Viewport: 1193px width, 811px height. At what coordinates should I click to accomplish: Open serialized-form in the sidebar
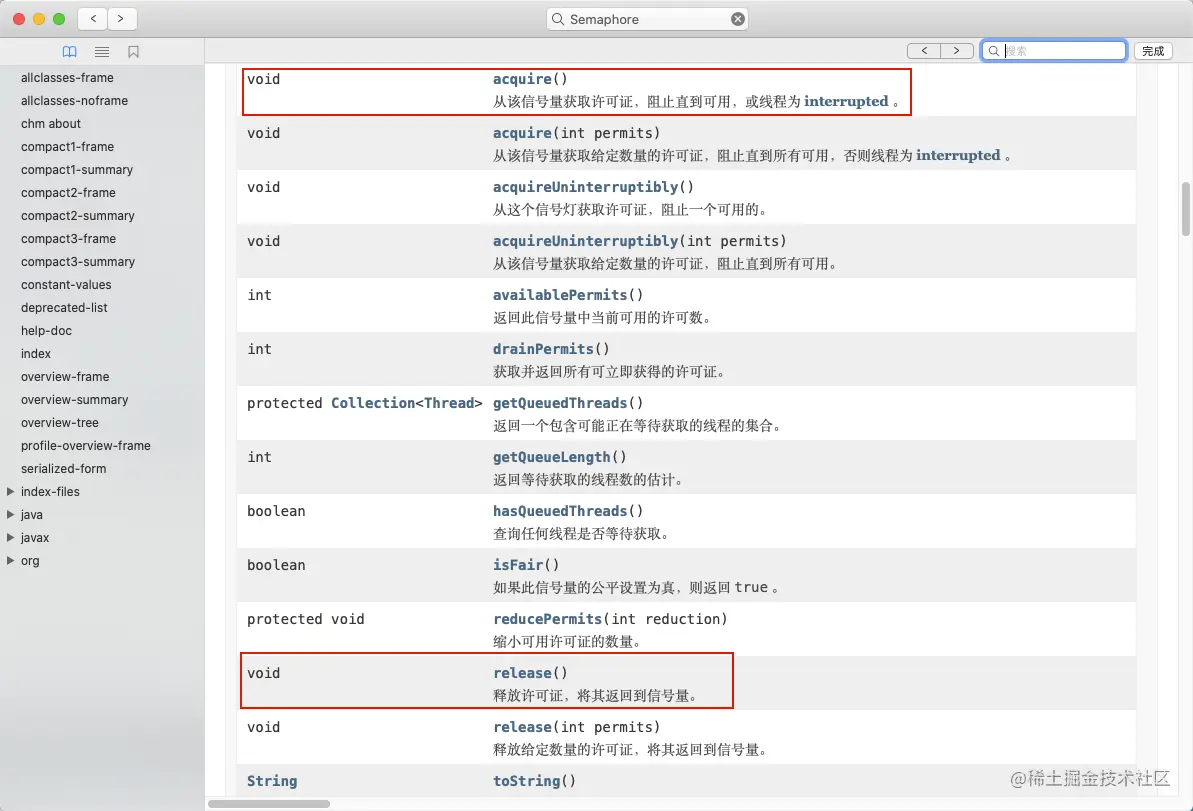pos(63,469)
